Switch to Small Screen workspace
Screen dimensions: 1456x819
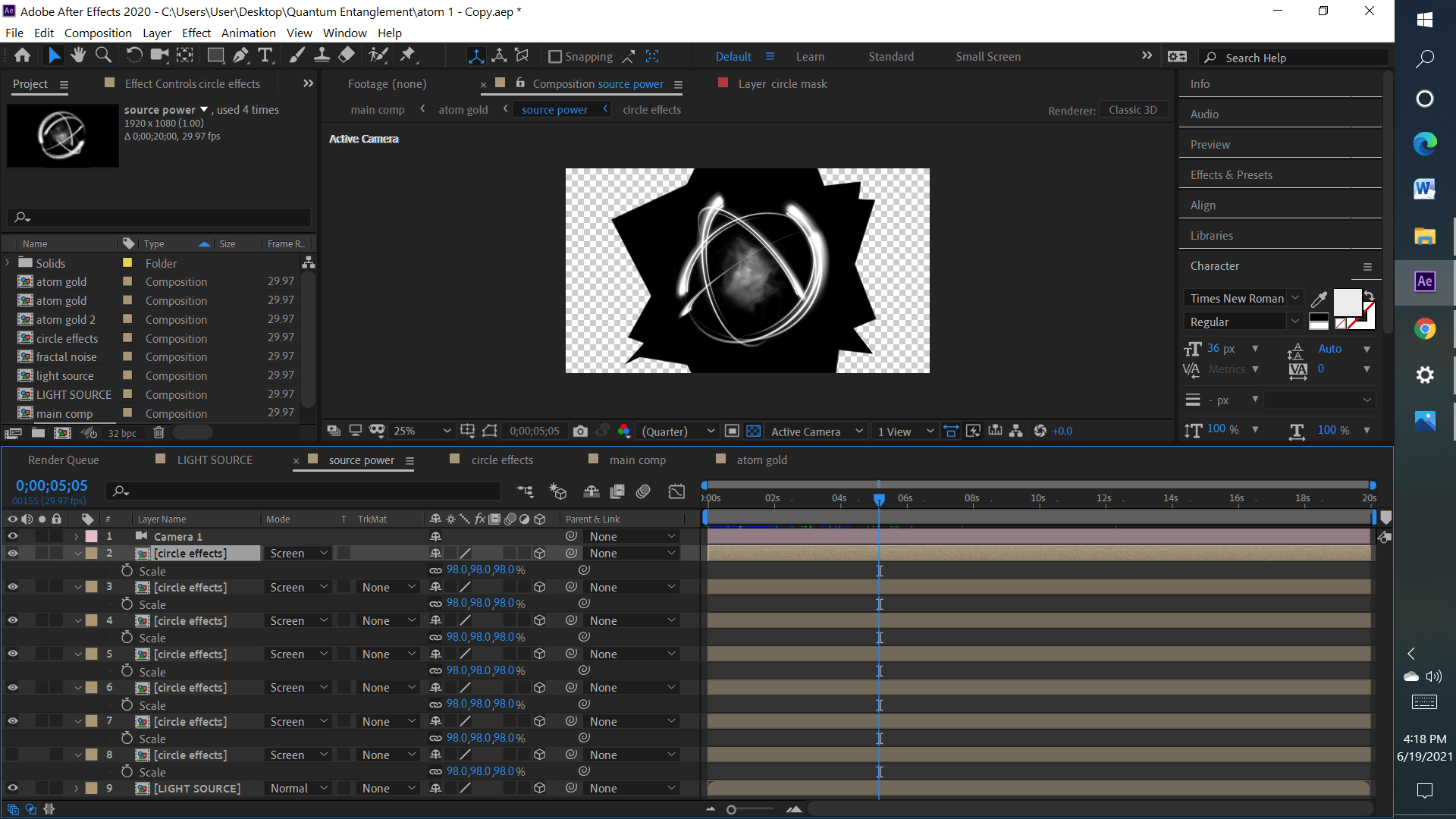point(988,57)
